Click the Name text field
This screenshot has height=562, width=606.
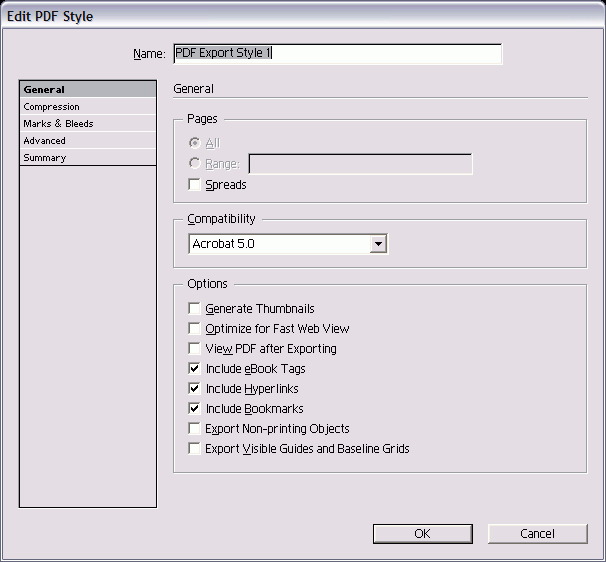point(337,53)
